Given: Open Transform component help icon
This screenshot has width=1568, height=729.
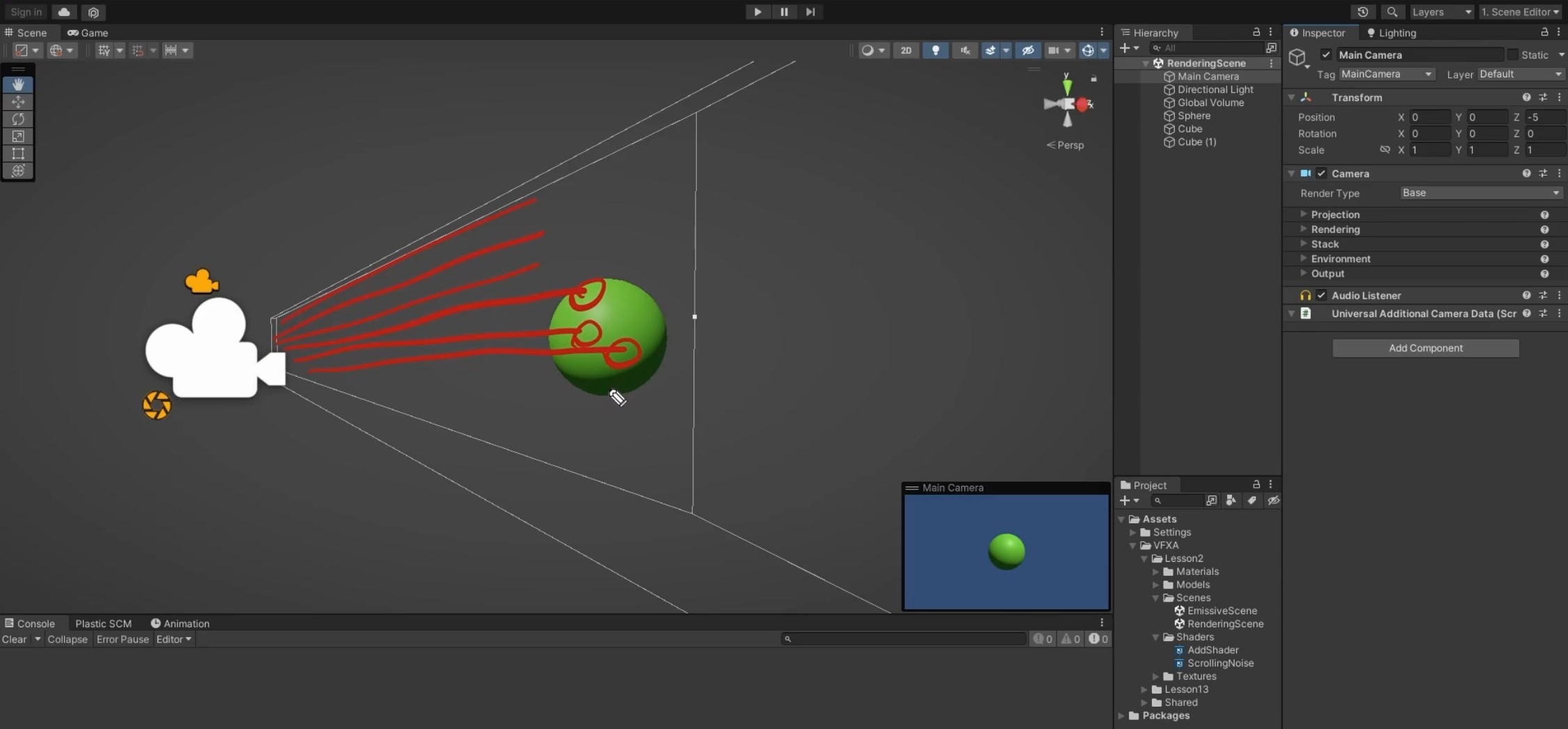Looking at the screenshot, I should [x=1526, y=98].
